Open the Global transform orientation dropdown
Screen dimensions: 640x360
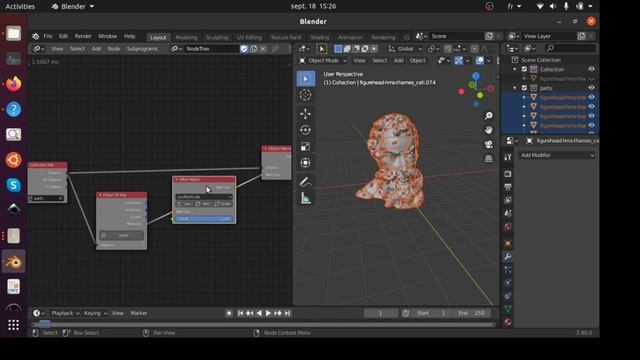pyautogui.click(x=404, y=49)
